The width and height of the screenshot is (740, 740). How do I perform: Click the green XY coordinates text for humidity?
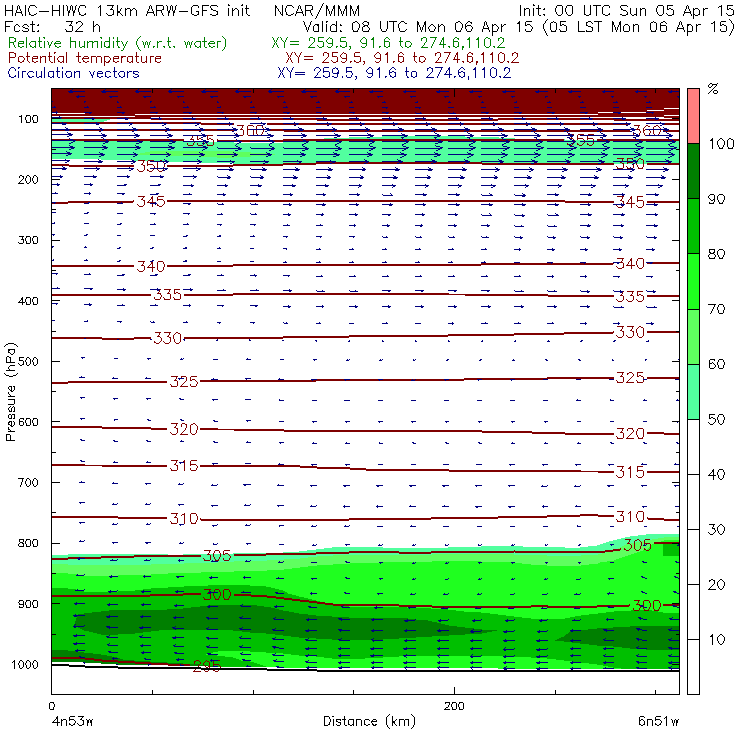pyautogui.click(x=388, y=43)
